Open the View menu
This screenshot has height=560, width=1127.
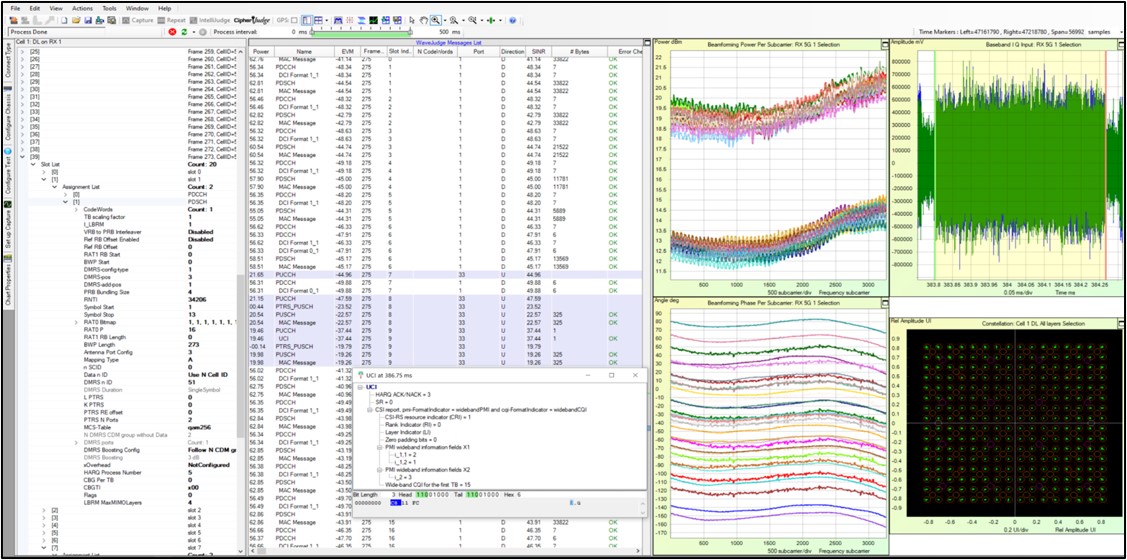pyautogui.click(x=55, y=8)
